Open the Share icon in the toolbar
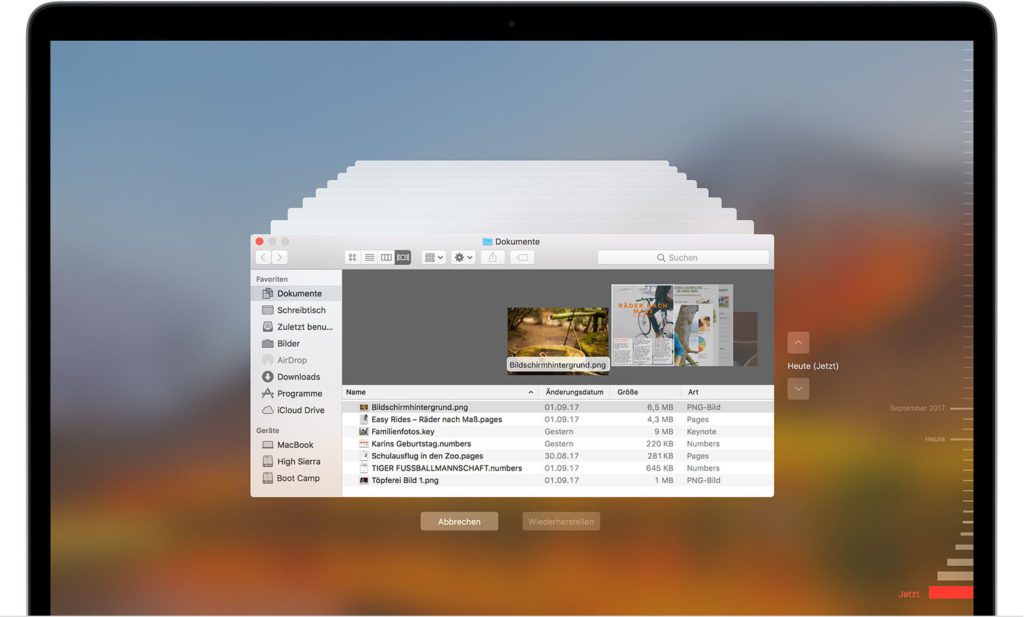 coord(492,257)
